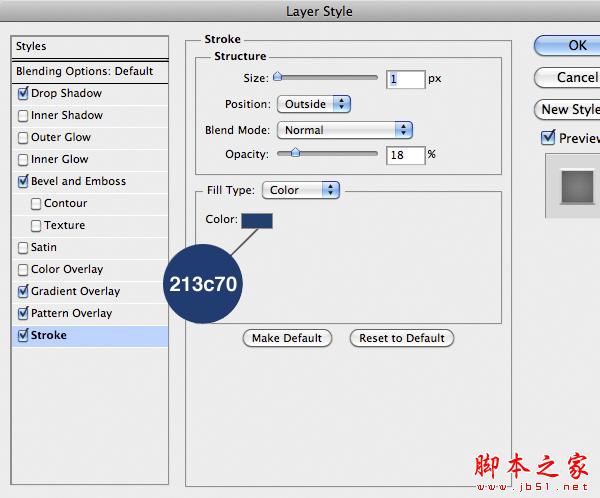
Task: Uncheck the Drop Shadow checkbox
Action: pyautogui.click(x=23, y=93)
